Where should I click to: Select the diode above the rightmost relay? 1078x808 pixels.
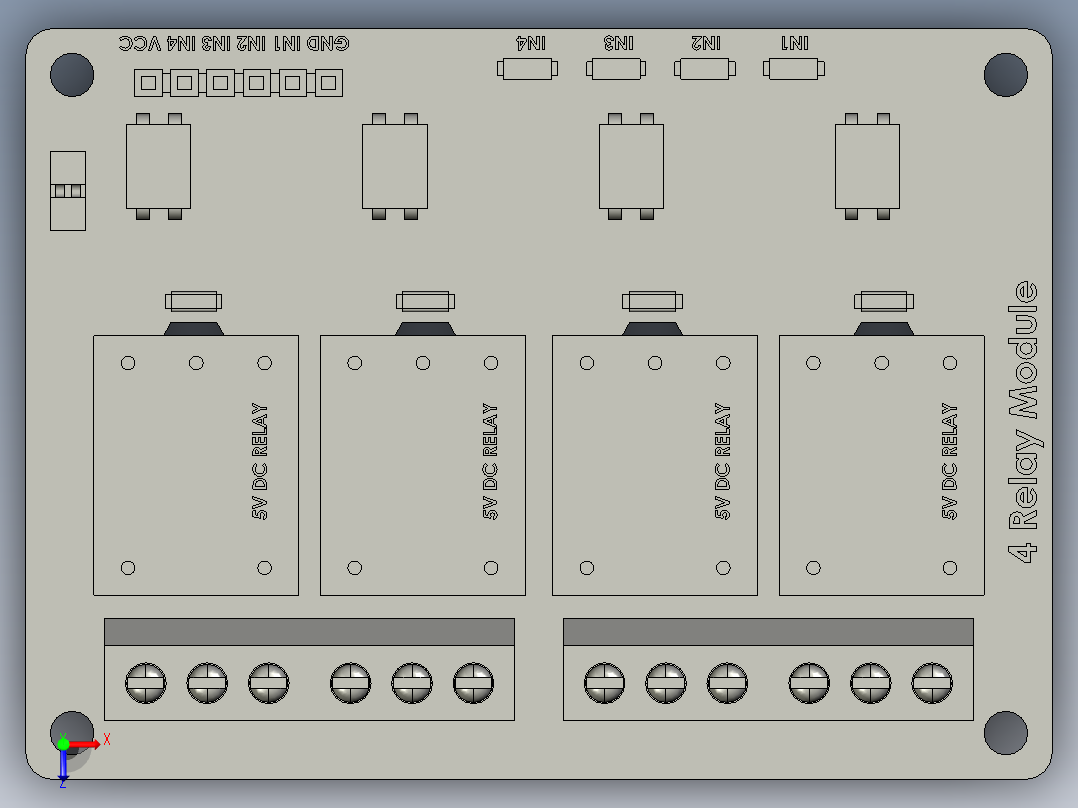883,301
